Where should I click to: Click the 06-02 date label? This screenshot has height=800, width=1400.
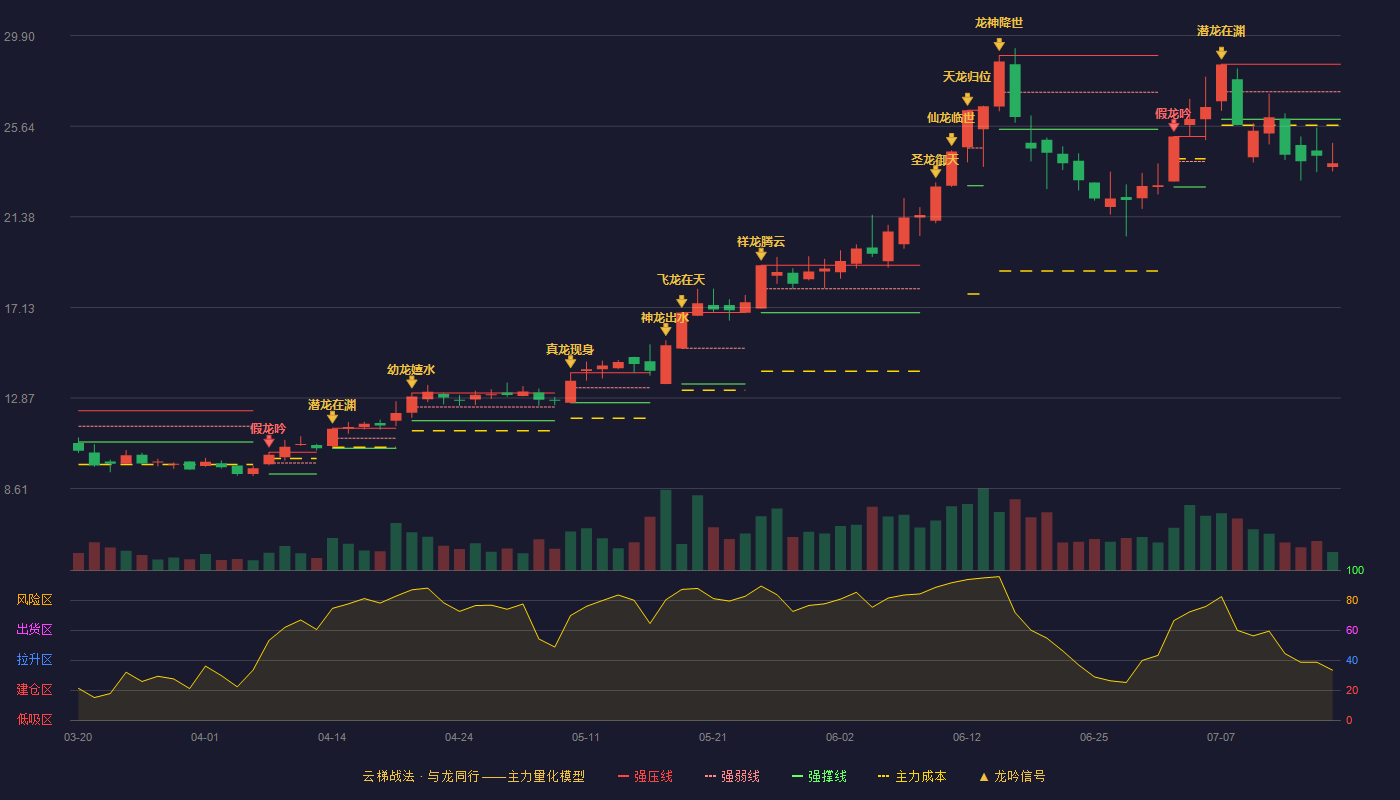tap(840, 737)
